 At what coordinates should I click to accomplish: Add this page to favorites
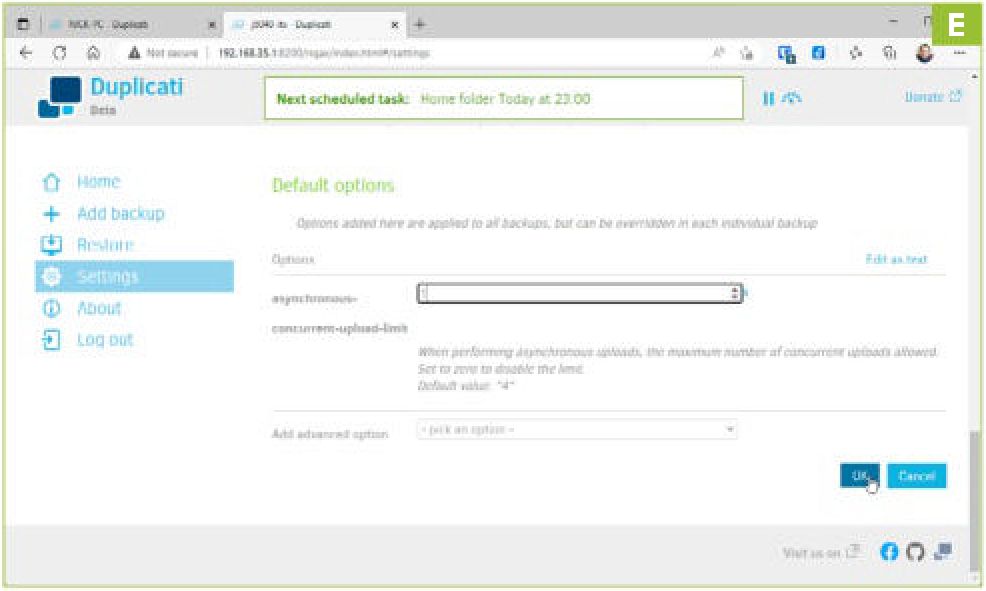(747, 53)
